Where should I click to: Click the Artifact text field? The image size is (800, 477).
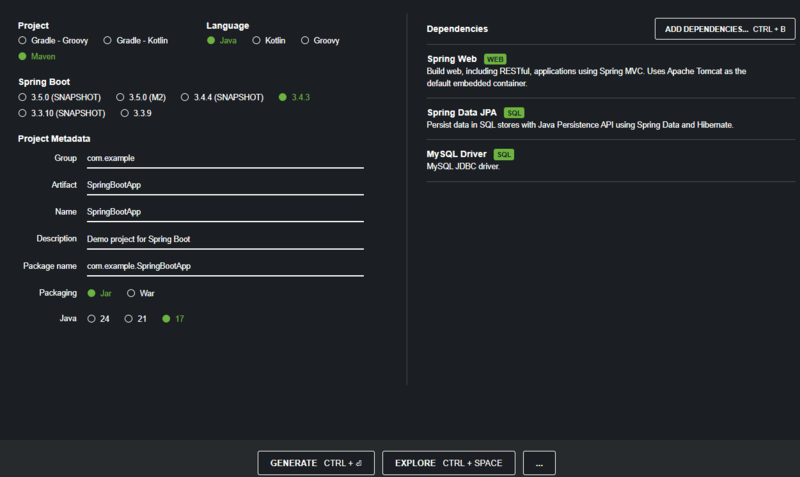click(225, 185)
